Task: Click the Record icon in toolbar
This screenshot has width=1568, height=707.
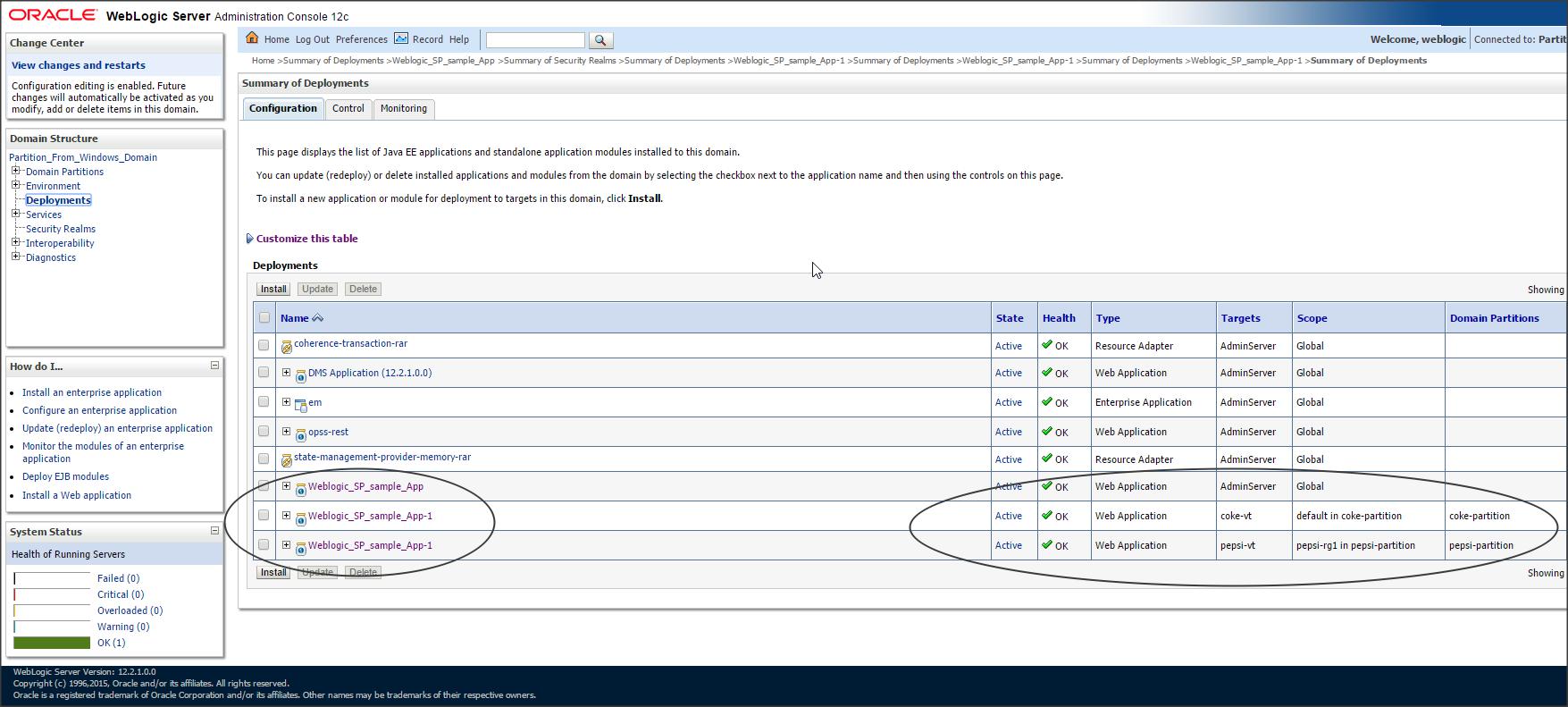Action: tap(401, 38)
